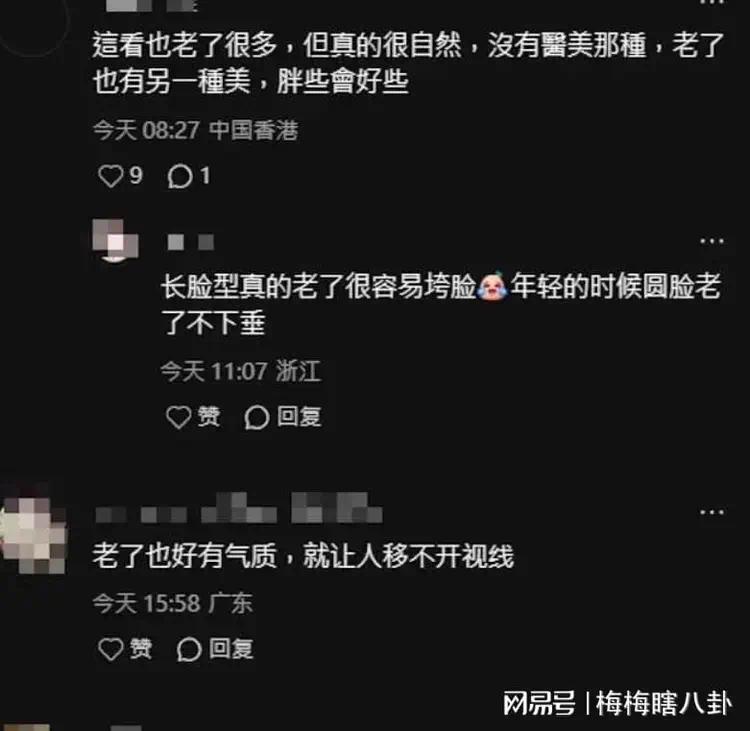Click the 赞 label on the Zhejiang reply

(209, 417)
